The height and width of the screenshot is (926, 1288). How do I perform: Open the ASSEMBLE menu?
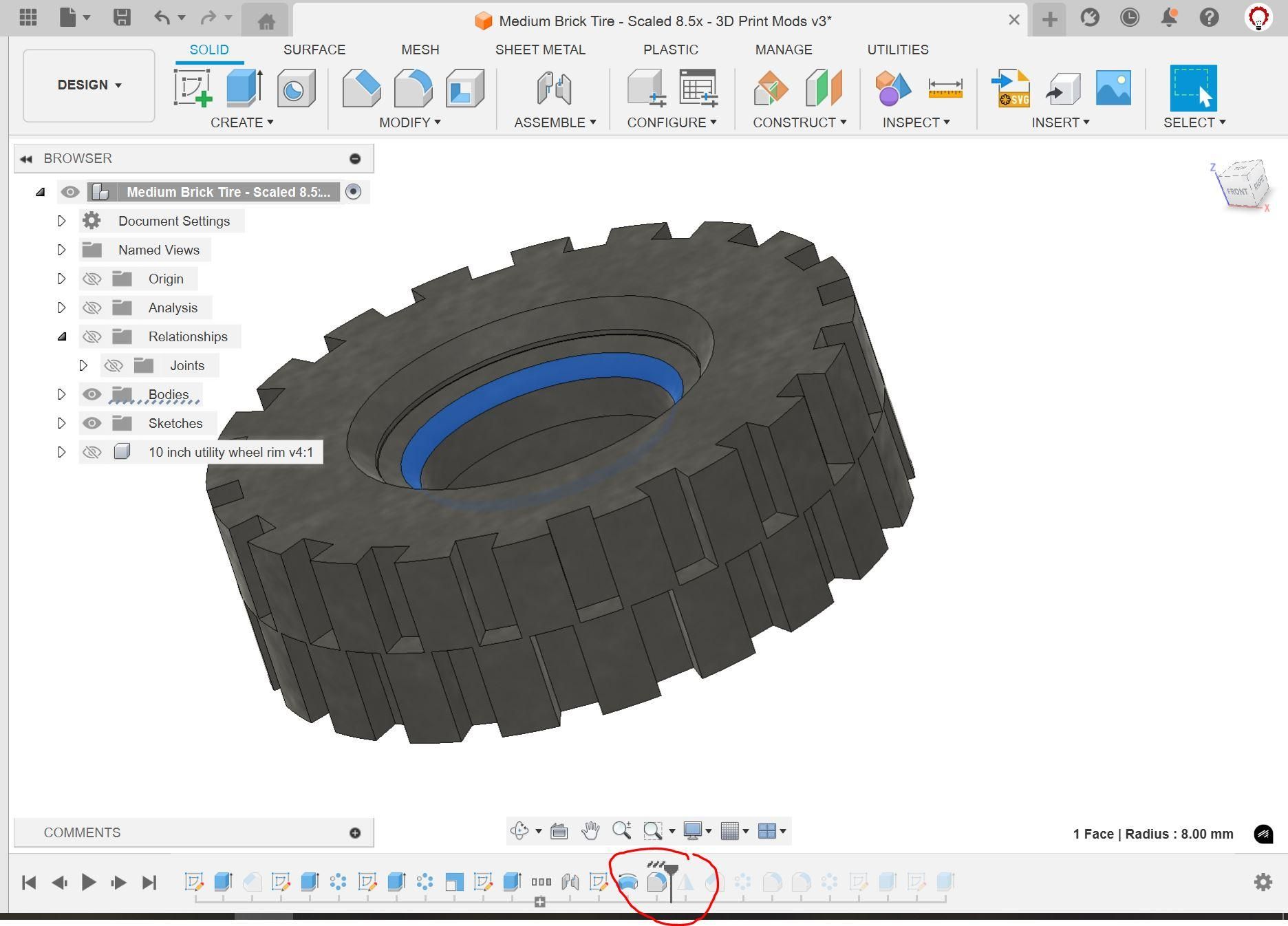(x=555, y=122)
